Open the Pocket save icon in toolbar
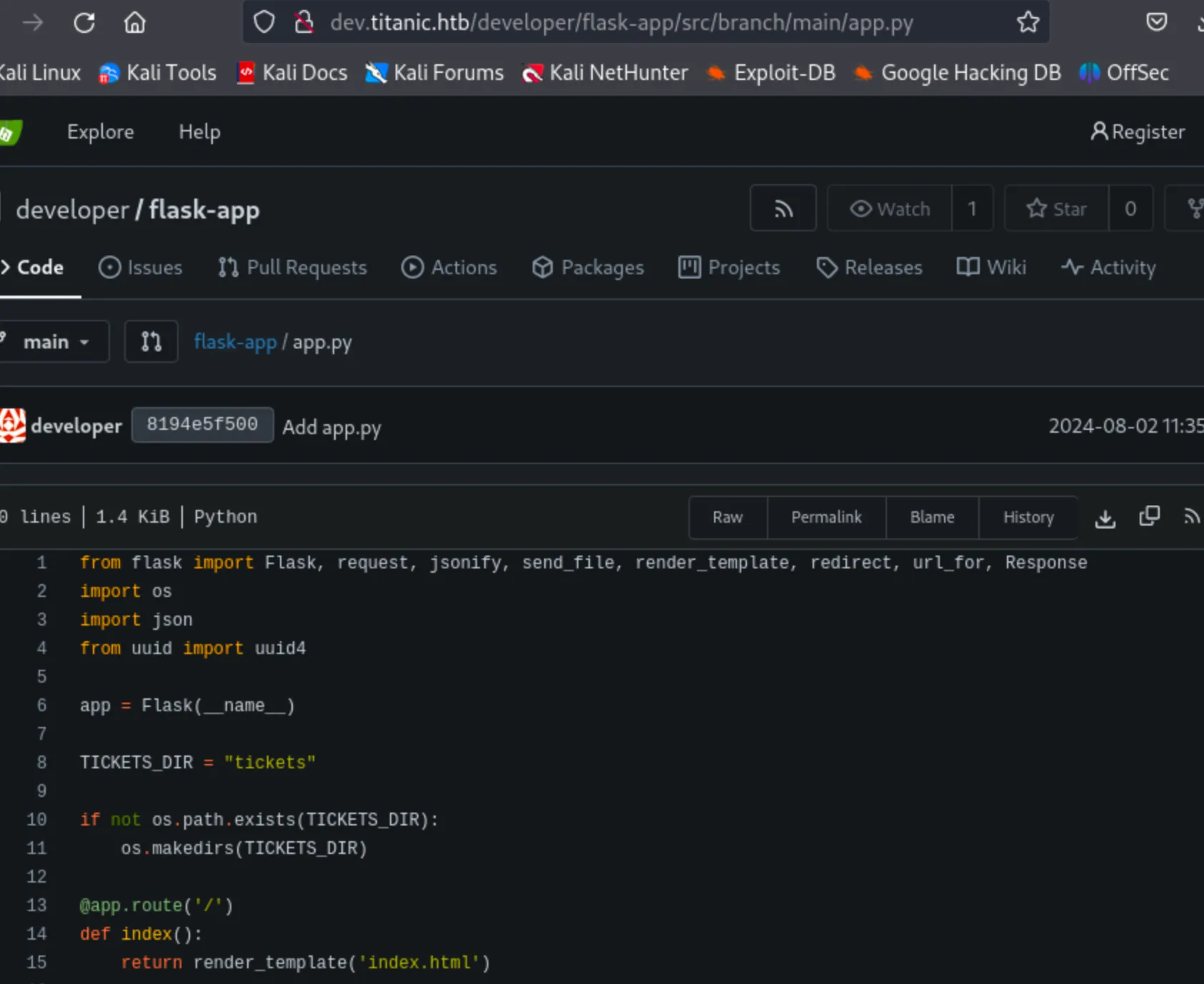This screenshot has height=984, width=1204. tap(1156, 22)
